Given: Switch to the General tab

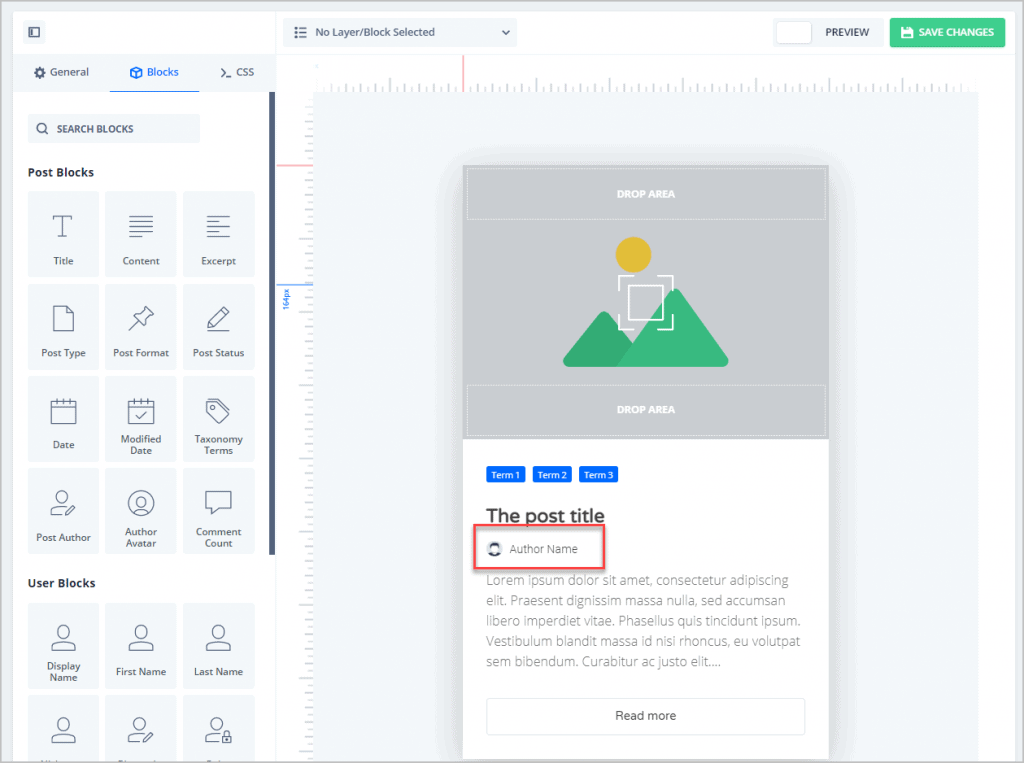Looking at the screenshot, I should tap(61, 72).
